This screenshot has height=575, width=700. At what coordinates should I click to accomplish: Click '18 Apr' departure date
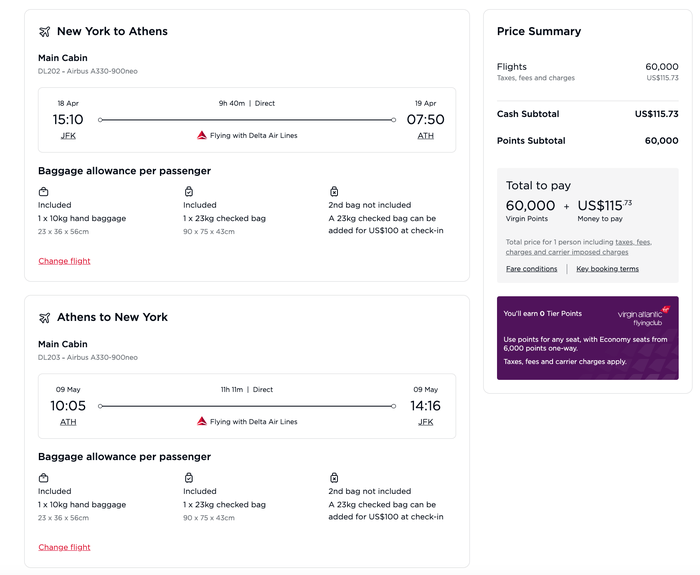pyautogui.click(x=68, y=104)
